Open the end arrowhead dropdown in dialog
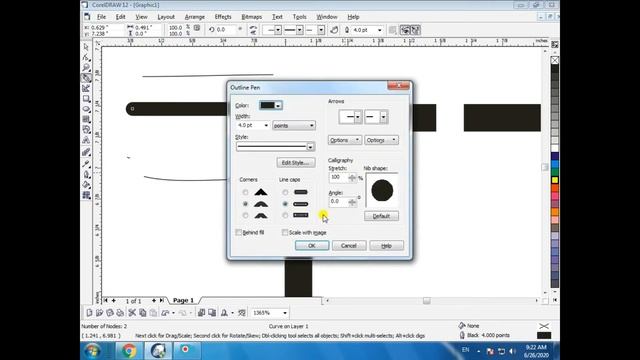 [383, 117]
